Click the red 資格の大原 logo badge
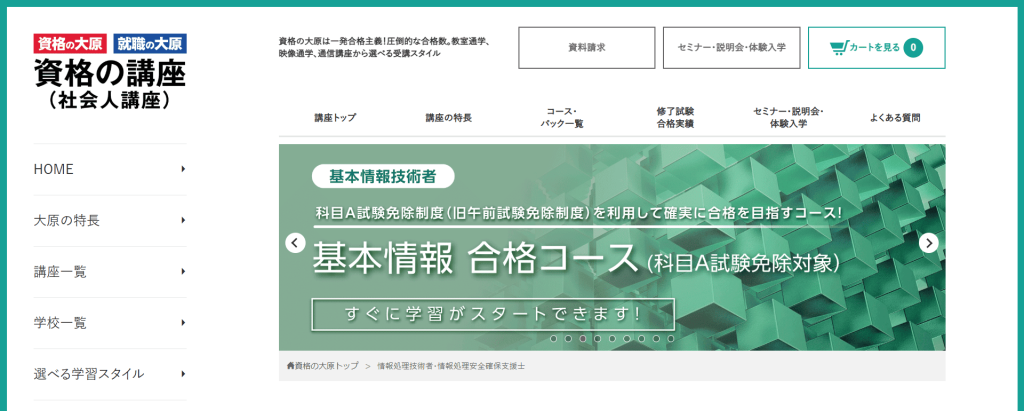The image size is (1024, 411). click(70, 44)
